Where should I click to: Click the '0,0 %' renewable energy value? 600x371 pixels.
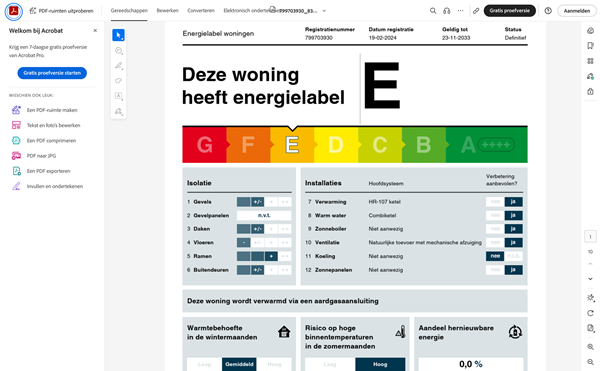[x=470, y=364]
